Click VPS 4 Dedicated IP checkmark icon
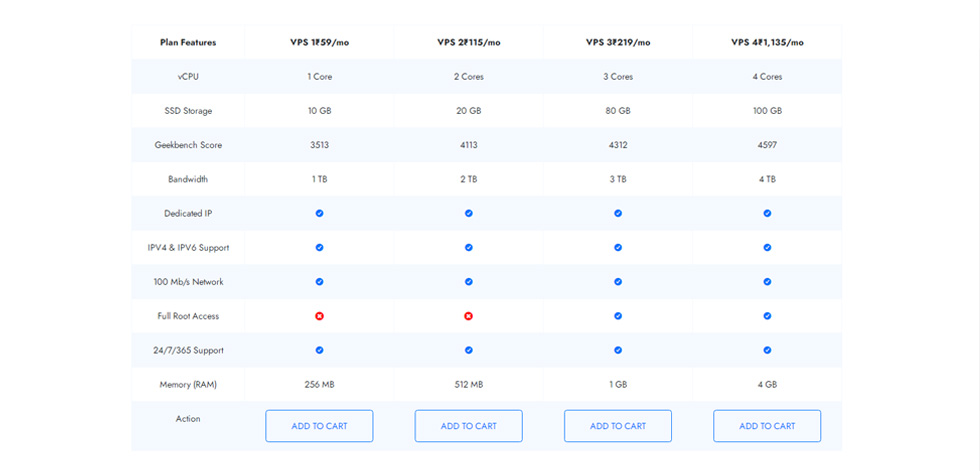 tap(768, 214)
